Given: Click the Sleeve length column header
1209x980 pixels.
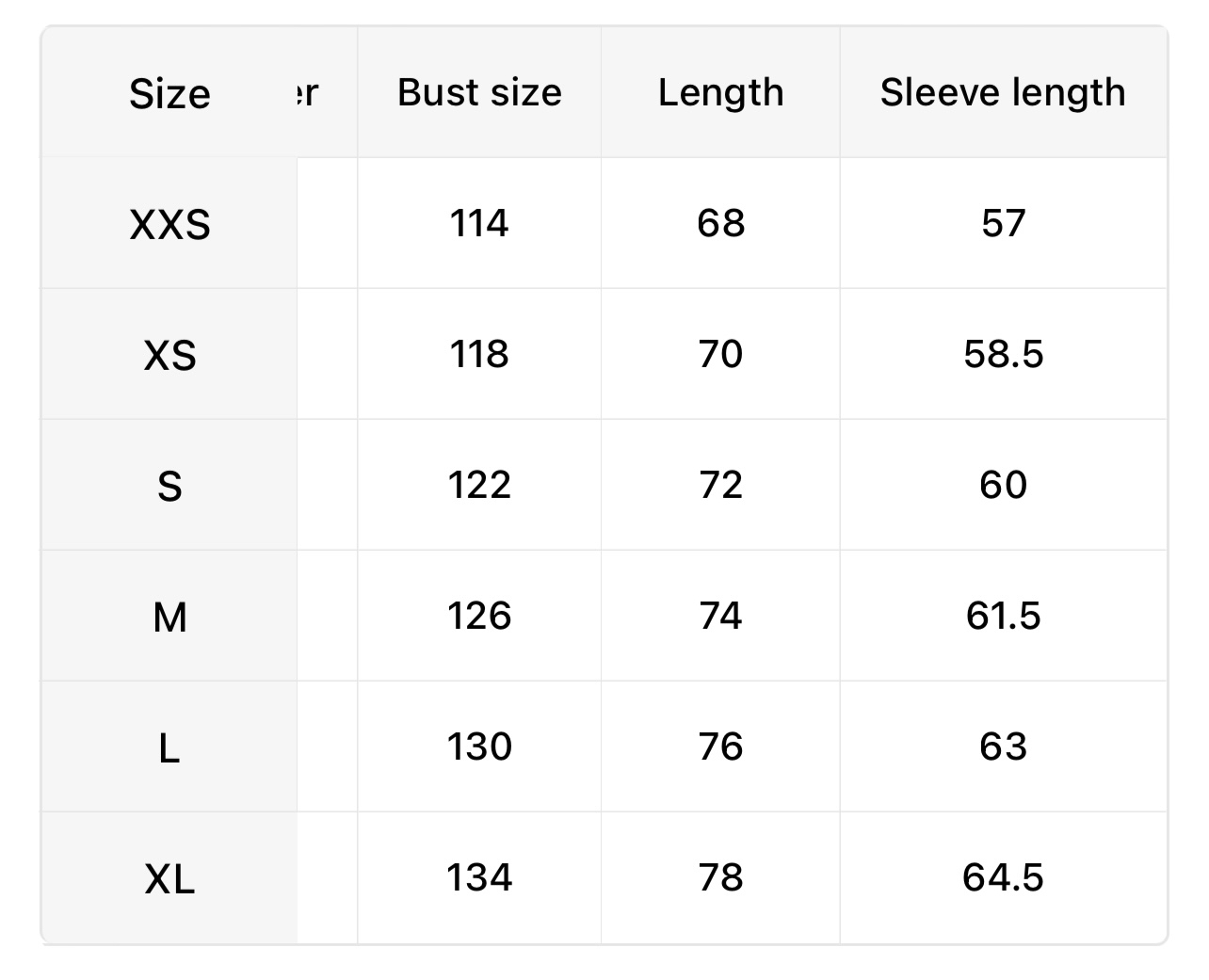Looking at the screenshot, I should tap(1003, 92).
